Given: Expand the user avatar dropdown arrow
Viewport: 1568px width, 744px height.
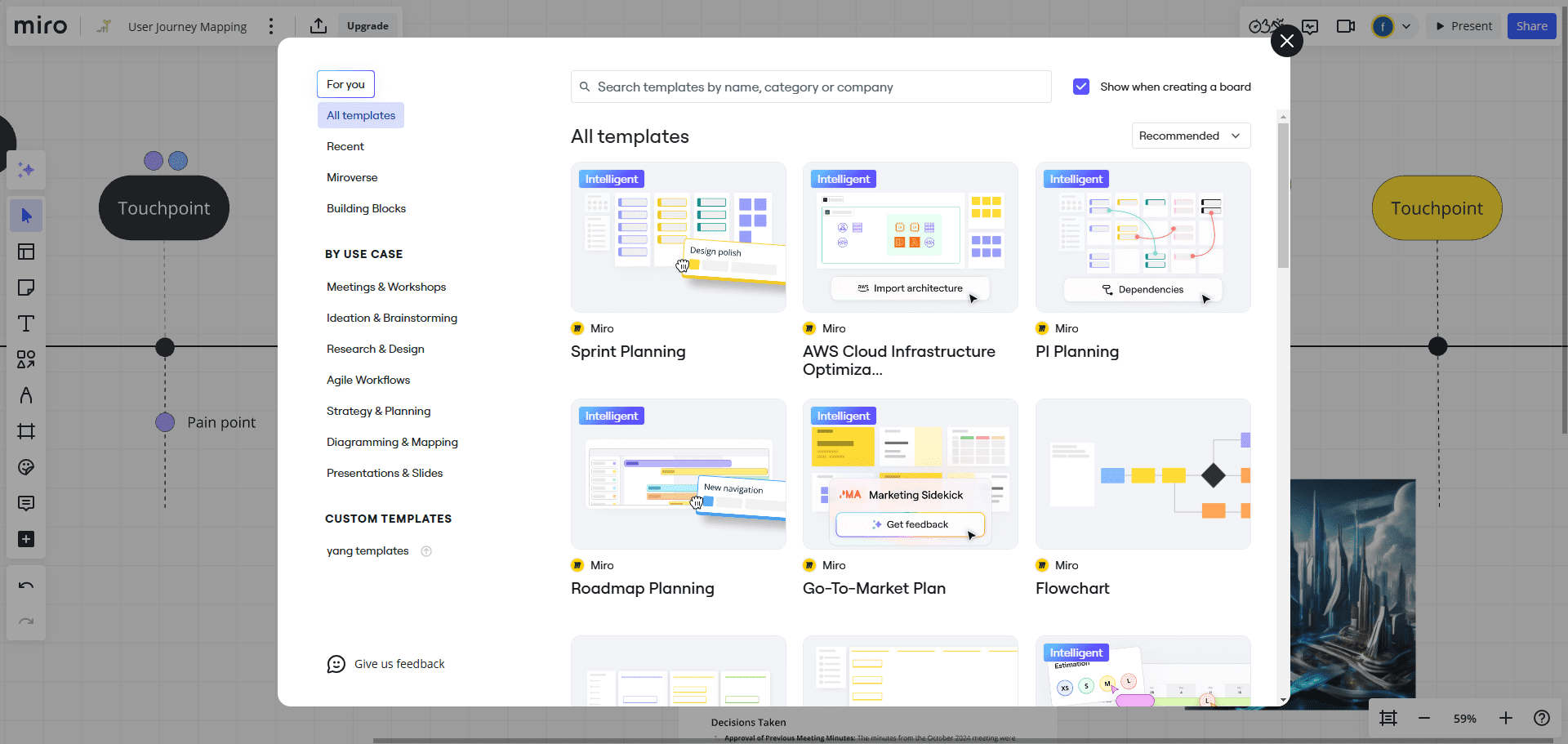Looking at the screenshot, I should click(1406, 26).
